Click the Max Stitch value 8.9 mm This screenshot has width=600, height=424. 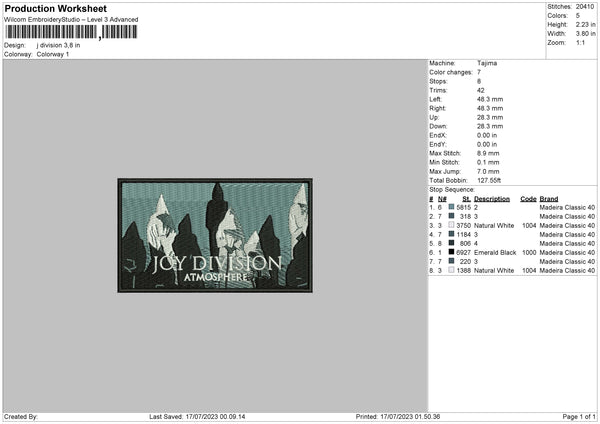pos(488,153)
